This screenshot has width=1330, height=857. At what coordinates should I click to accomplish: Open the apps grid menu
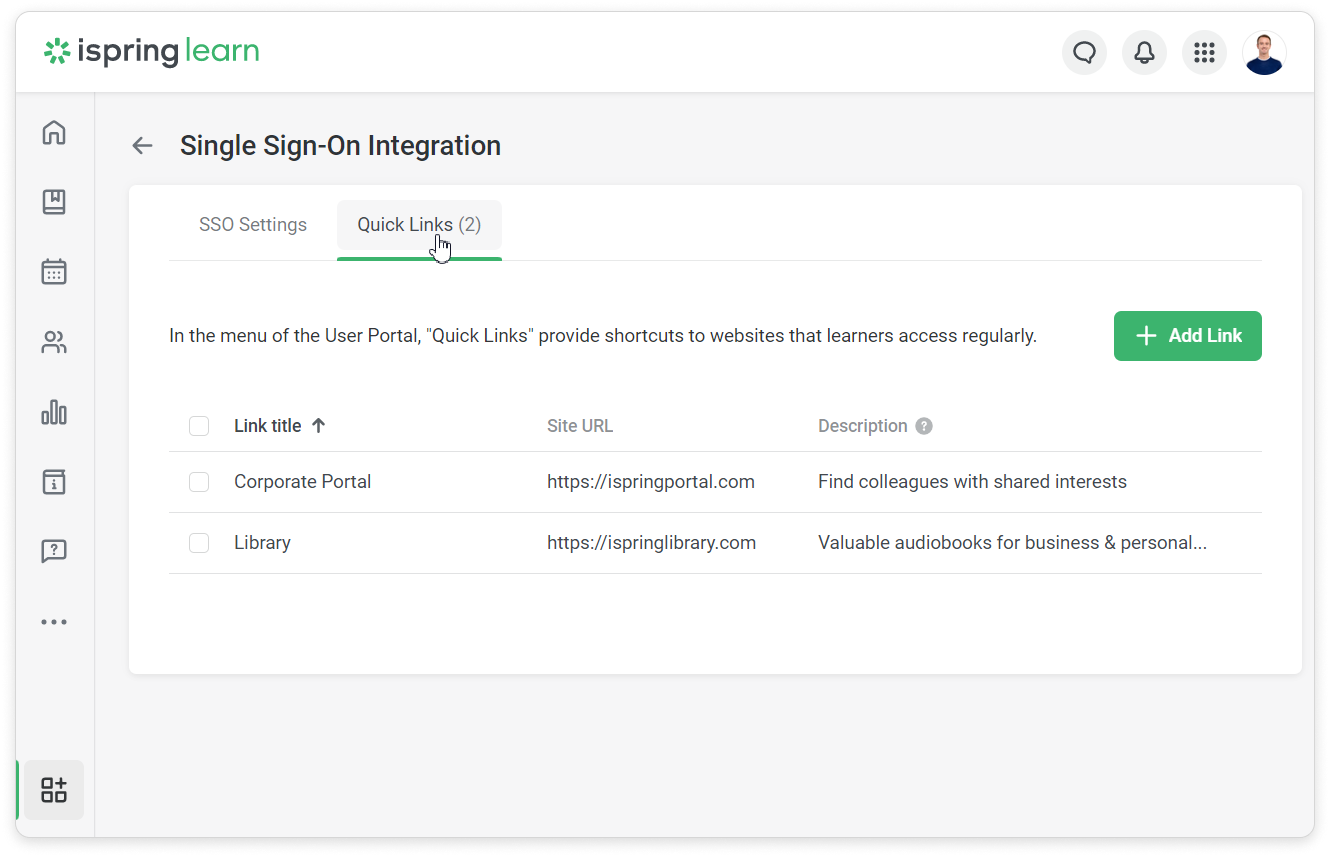(x=1204, y=52)
